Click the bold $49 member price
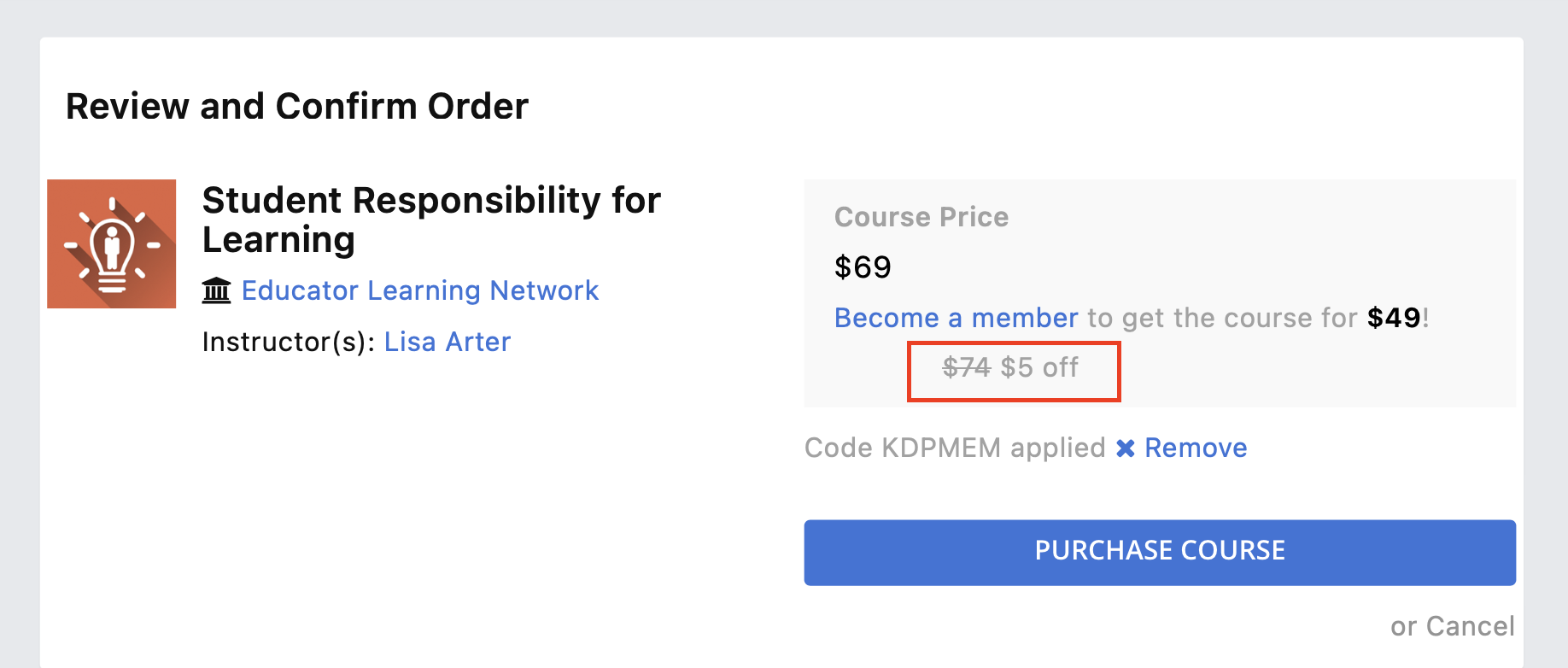This screenshot has height=668, width=1568. click(x=1394, y=318)
